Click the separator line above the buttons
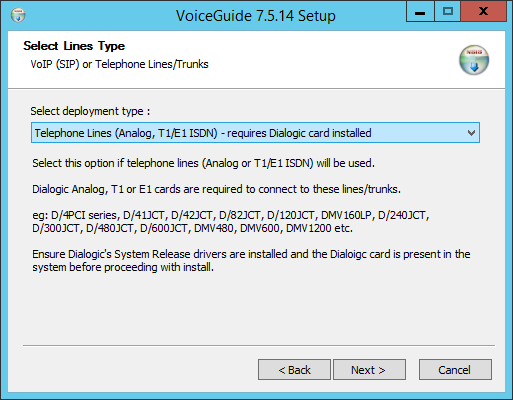Viewport: 513px width, 400px height. click(259, 346)
